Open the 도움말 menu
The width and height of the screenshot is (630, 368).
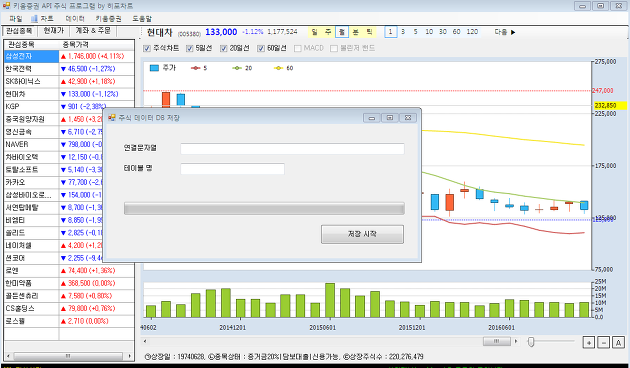click(x=142, y=18)
